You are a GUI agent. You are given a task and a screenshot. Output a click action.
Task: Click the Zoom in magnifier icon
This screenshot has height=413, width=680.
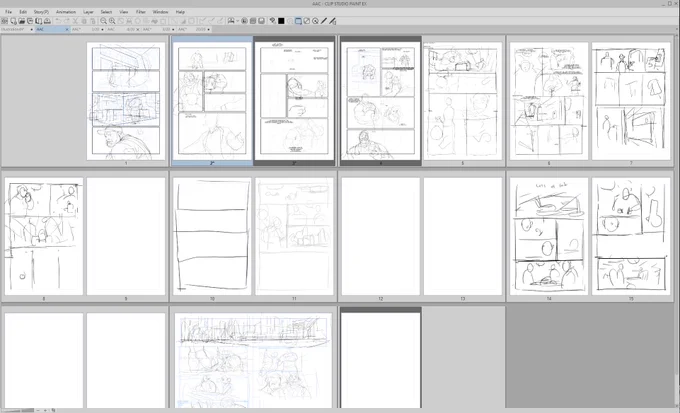pyautogui.click(x=112, y=21)
